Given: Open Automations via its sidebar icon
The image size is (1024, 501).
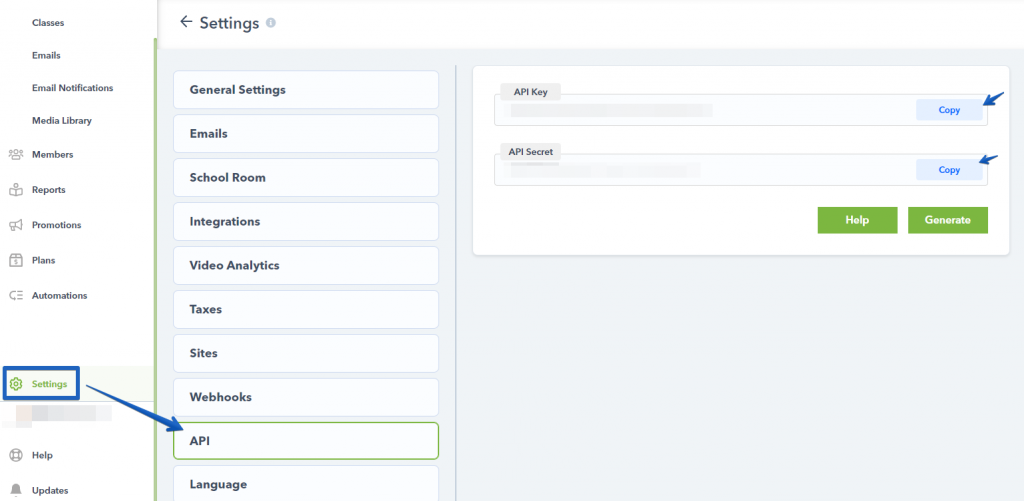Looking at the screenshot, I should tap(16, 296).
